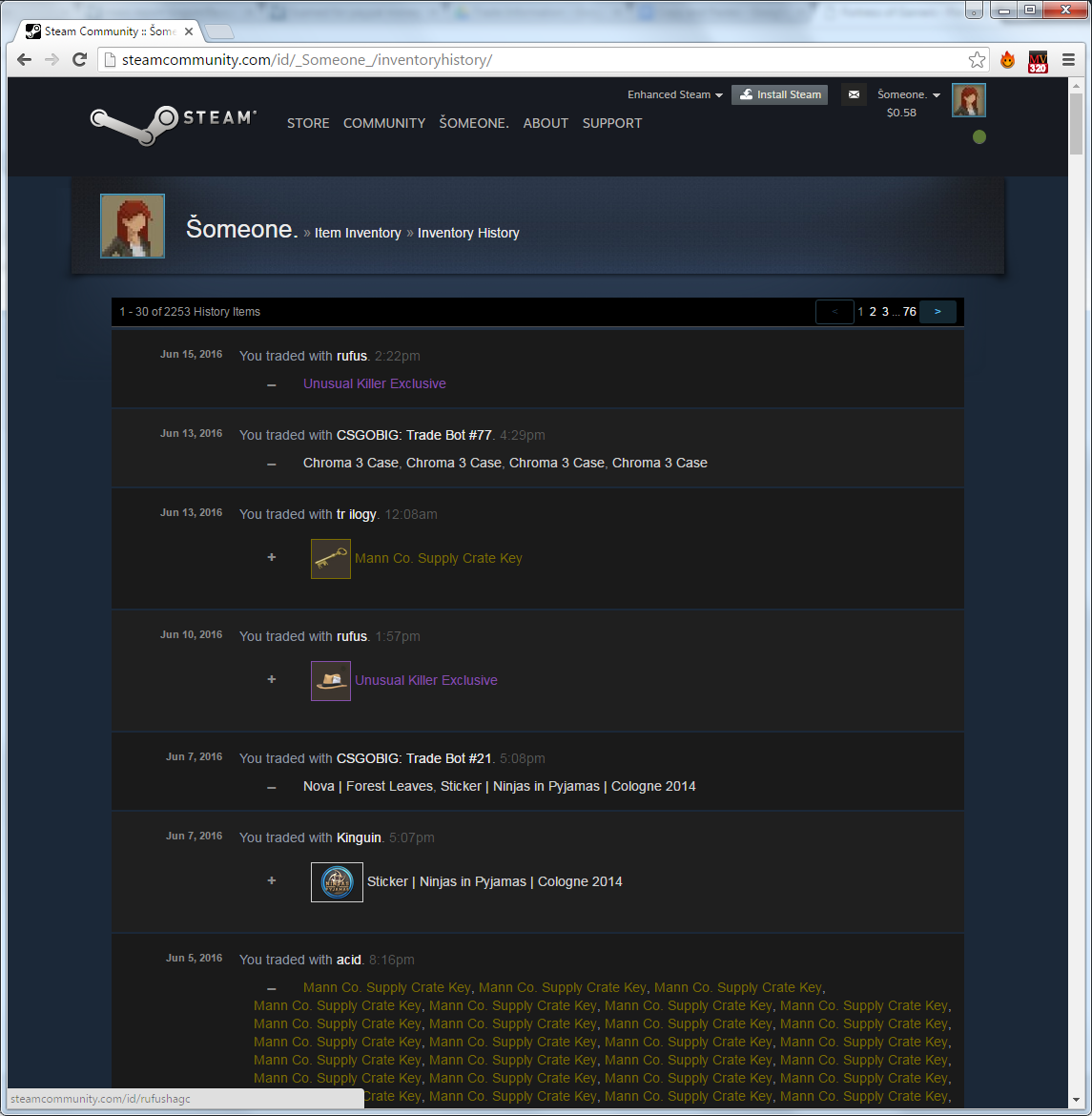The width and height of the screenshot is (1092, 1116).
Task: Go to next history page arrow
Action: 937,312
